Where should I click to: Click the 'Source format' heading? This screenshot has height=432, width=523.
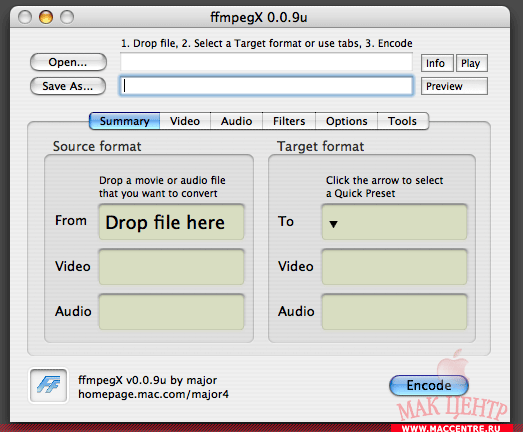(x=97, y=146)
